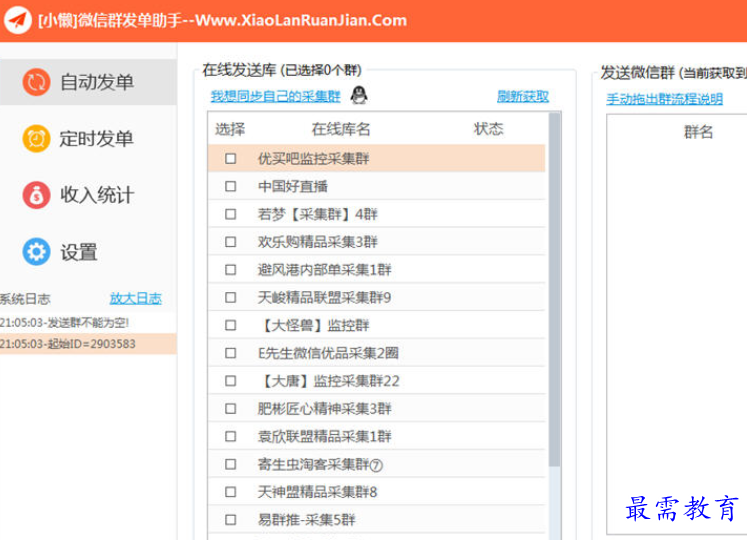The width and height of the screenshot is (747, 540).
Task: Click row text 天神盟精品采集群8
Action: click(317, 491)
